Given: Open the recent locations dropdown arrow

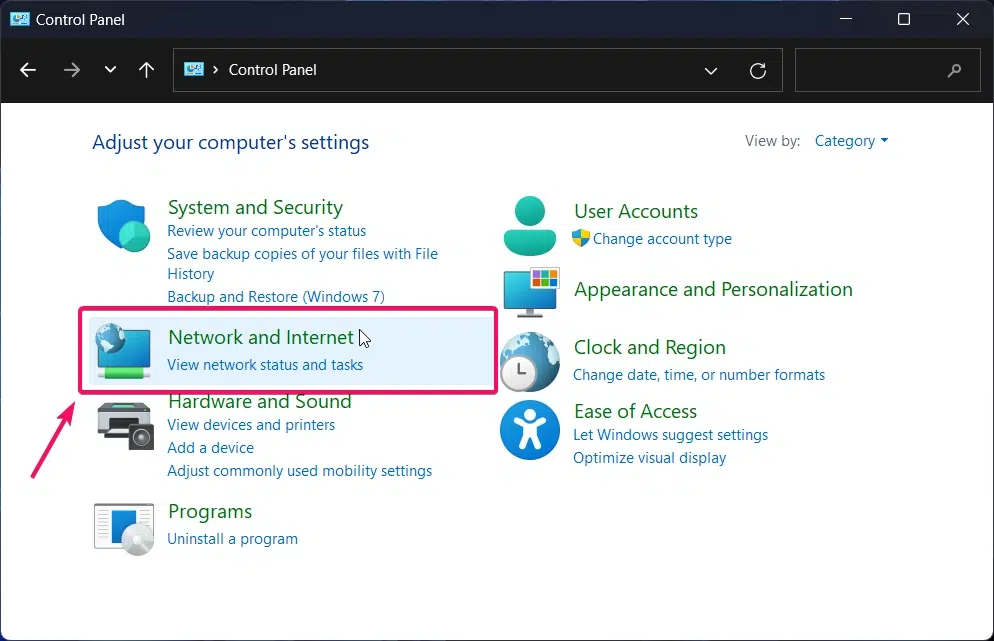Looking at the screenshot, I should 110,70.
